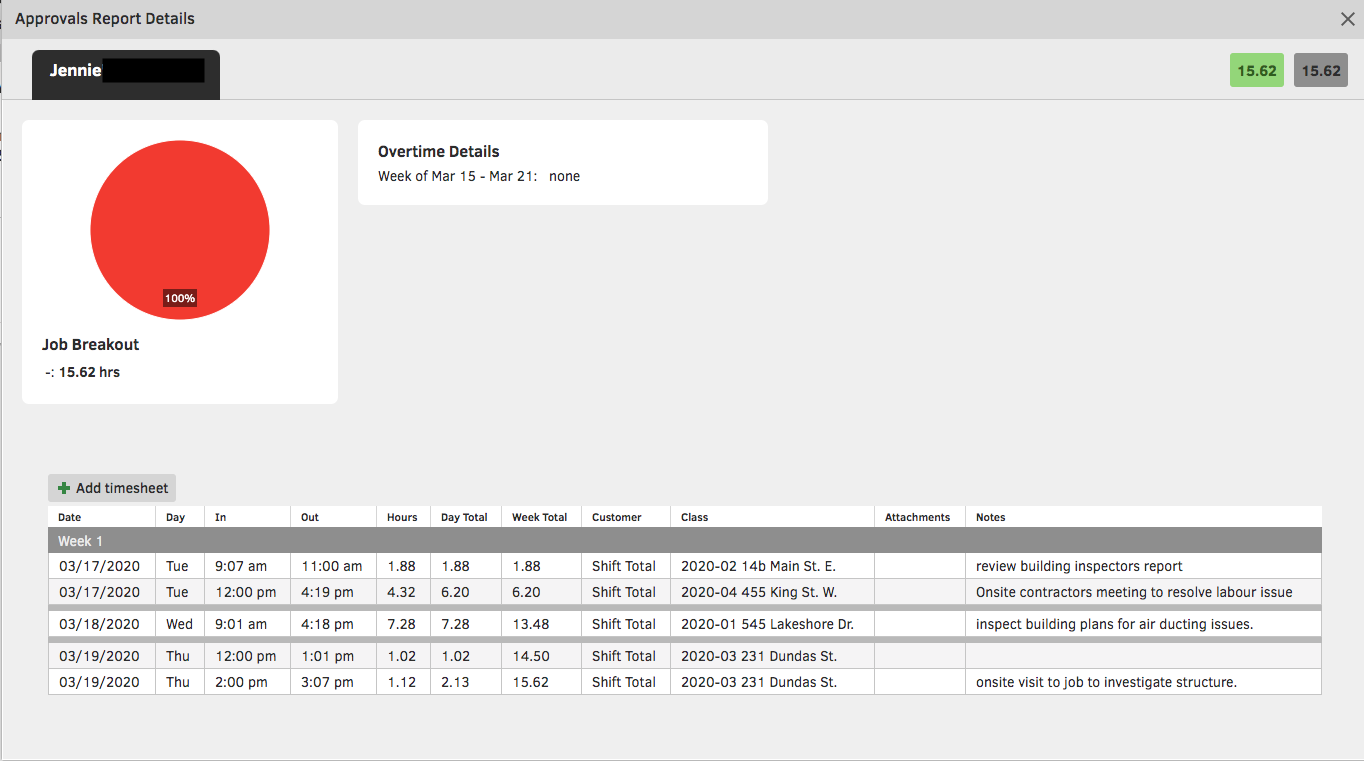
Task: Click the 6.20 day total cell
Action: 466,592
